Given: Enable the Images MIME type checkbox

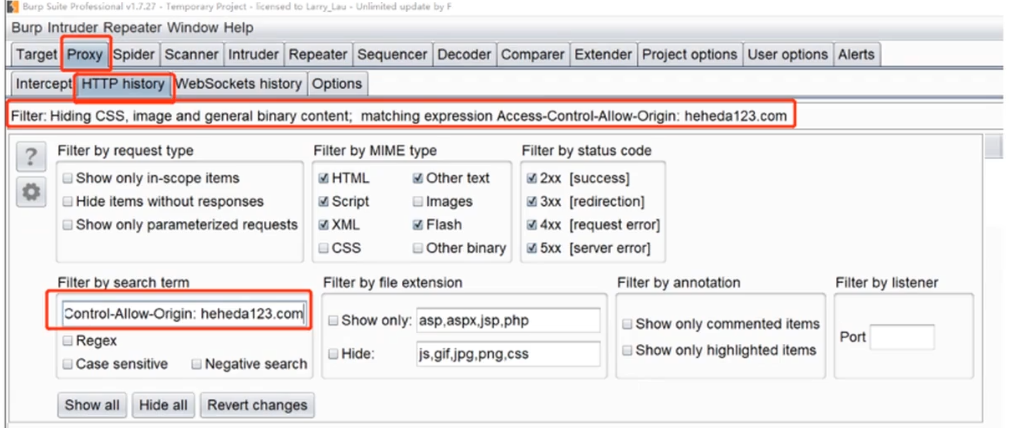Looking at the screenshot, I should [418, 201].
